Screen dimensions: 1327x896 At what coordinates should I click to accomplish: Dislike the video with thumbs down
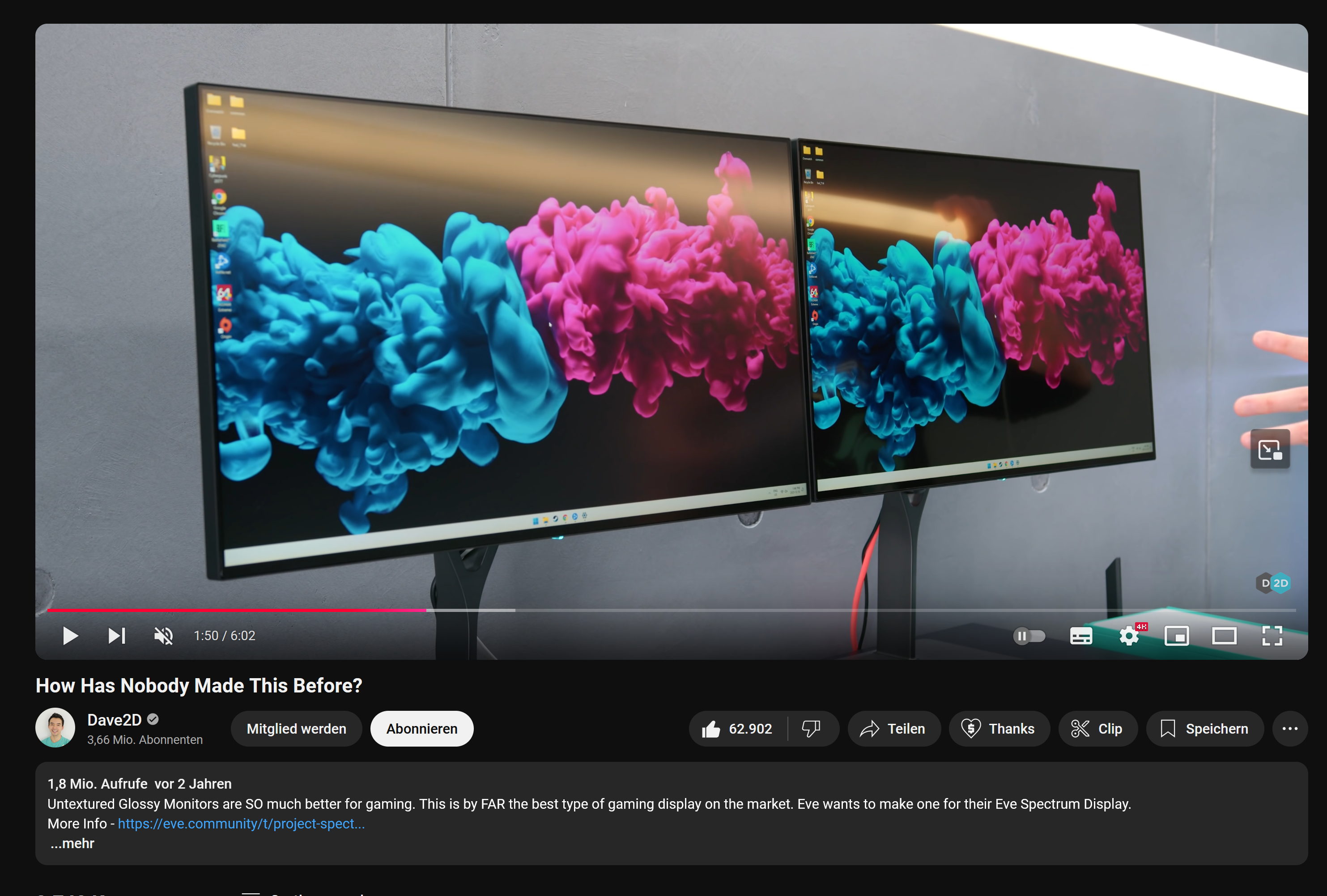pos(811,729)
